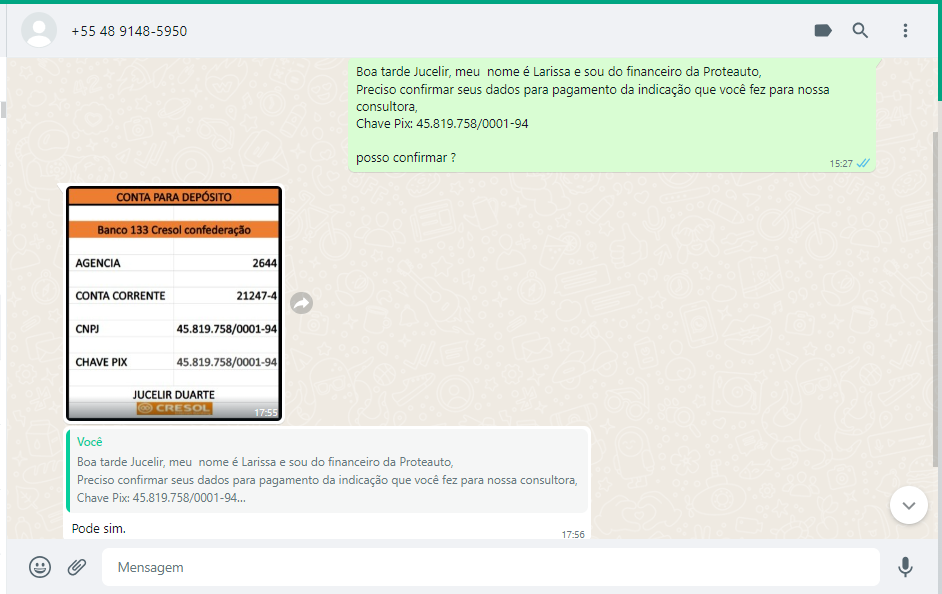Click the "posso confirmar ?" text line

point(405,157)
